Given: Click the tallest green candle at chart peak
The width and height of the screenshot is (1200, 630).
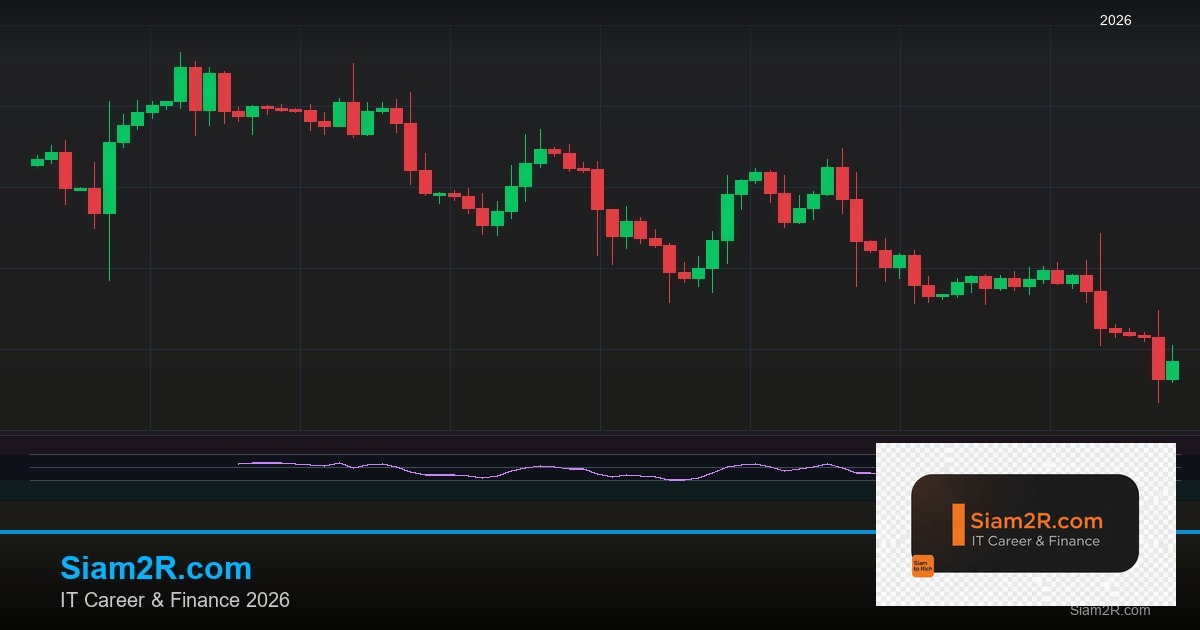Looking at the screenshot, I should coord(180,84).
